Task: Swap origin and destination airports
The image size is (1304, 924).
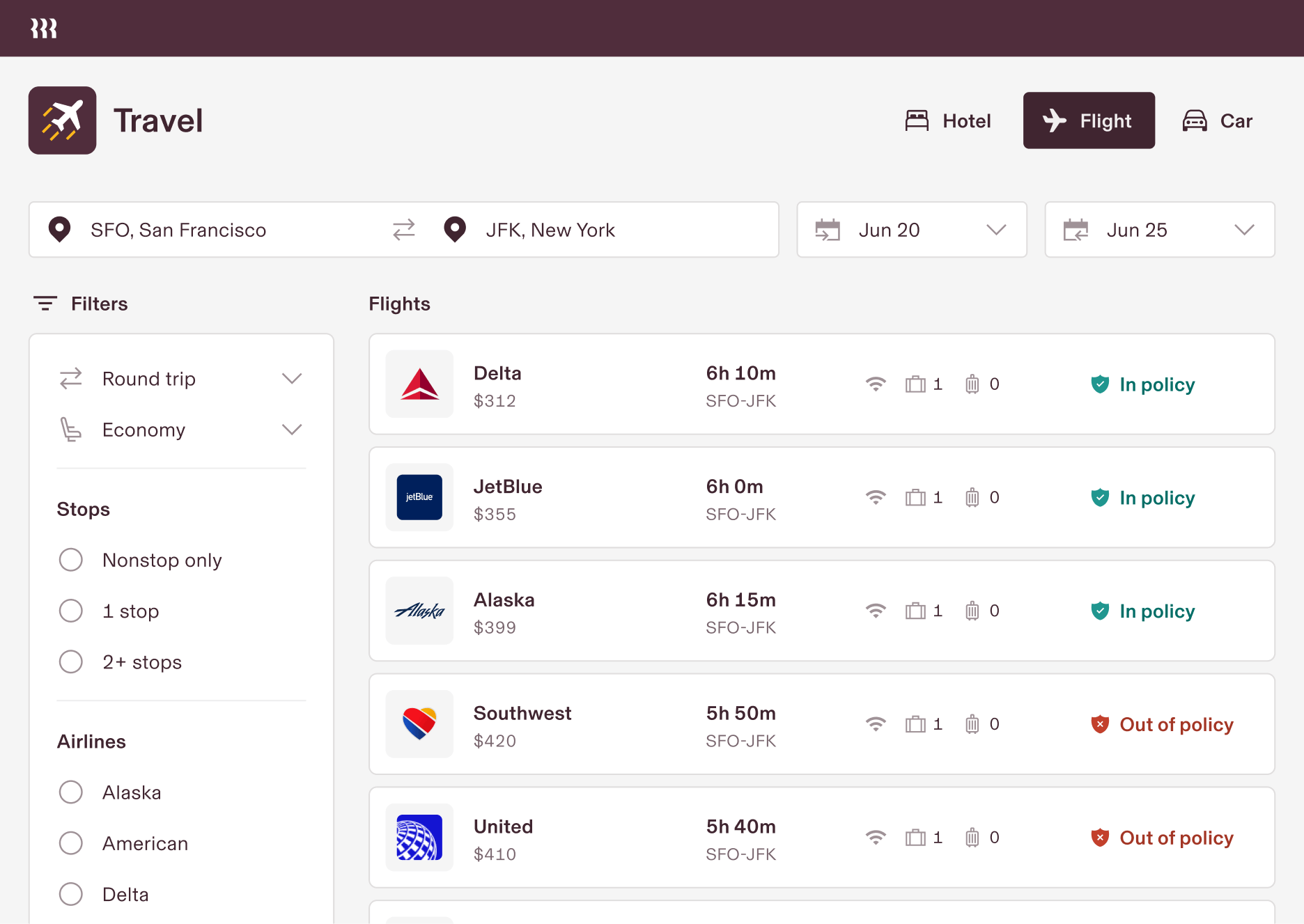Action: 404,230
